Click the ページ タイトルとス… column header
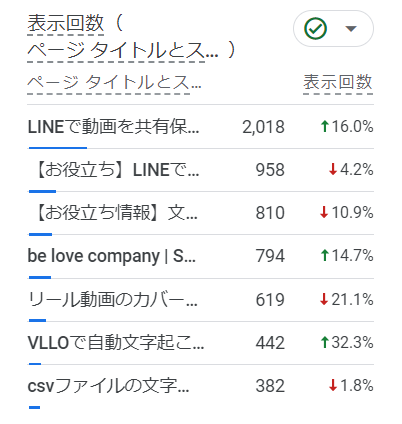 tap(114, 82)
